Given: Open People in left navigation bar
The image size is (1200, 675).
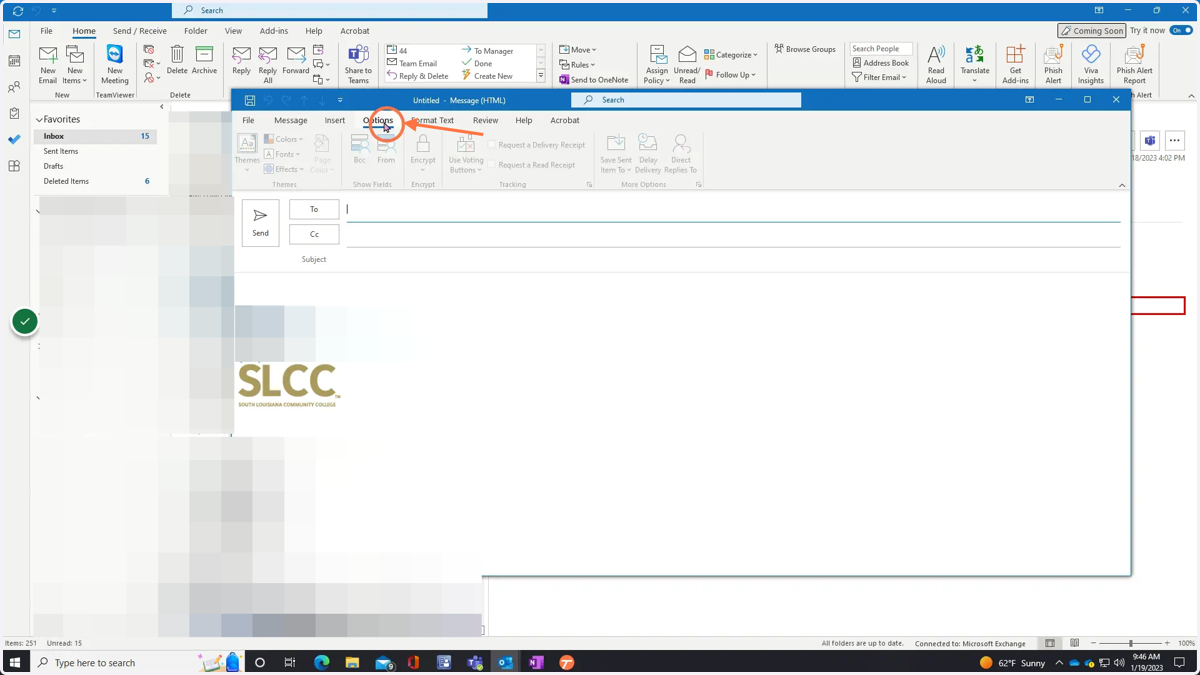Looking at the screenshot, I should [x=14, y=87].
